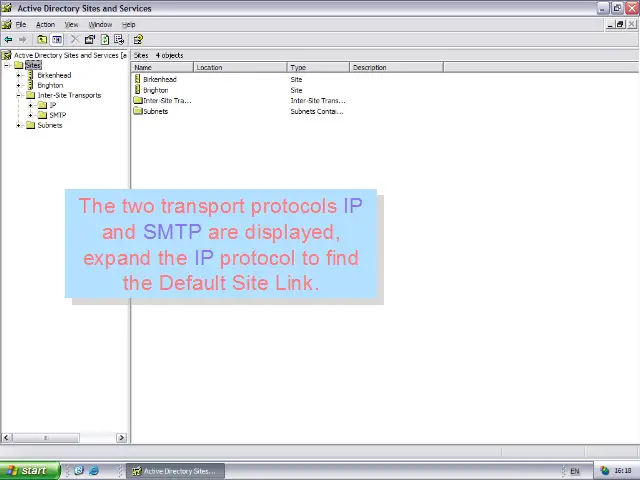Click the quick launch icon beside Start
Image resolution: width=640 pixels, height=480 pixels.
[x=79, y=470]
